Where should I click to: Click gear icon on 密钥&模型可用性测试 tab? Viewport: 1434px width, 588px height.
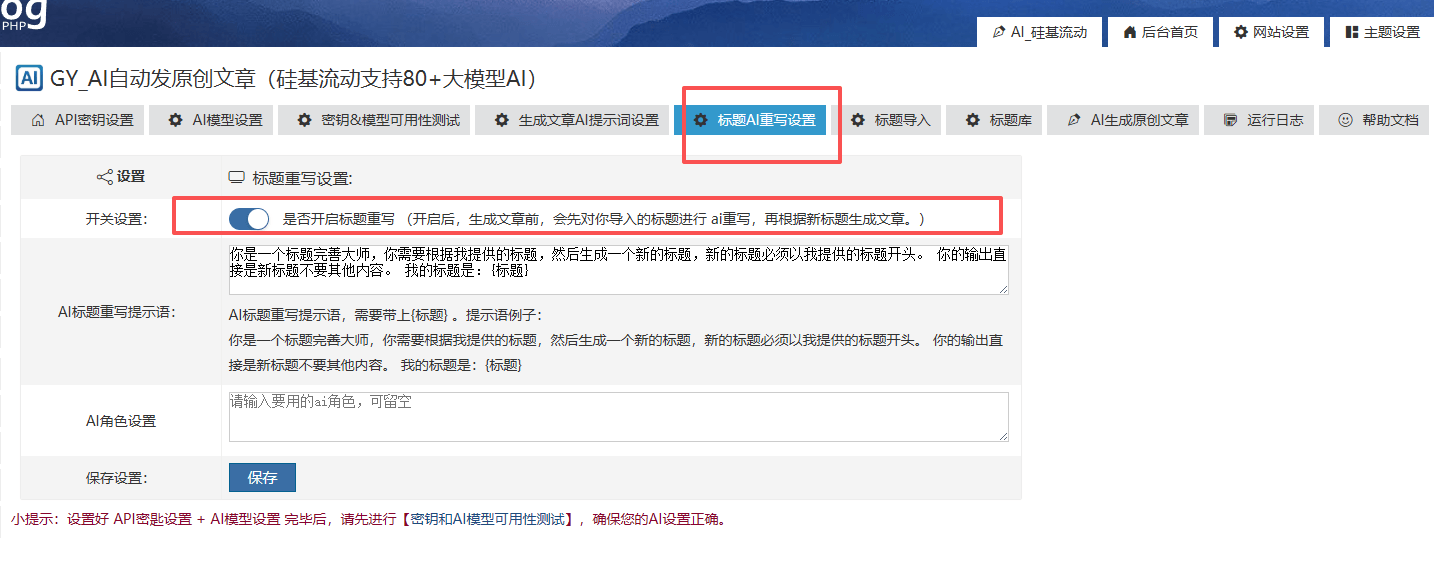[304, 120]
